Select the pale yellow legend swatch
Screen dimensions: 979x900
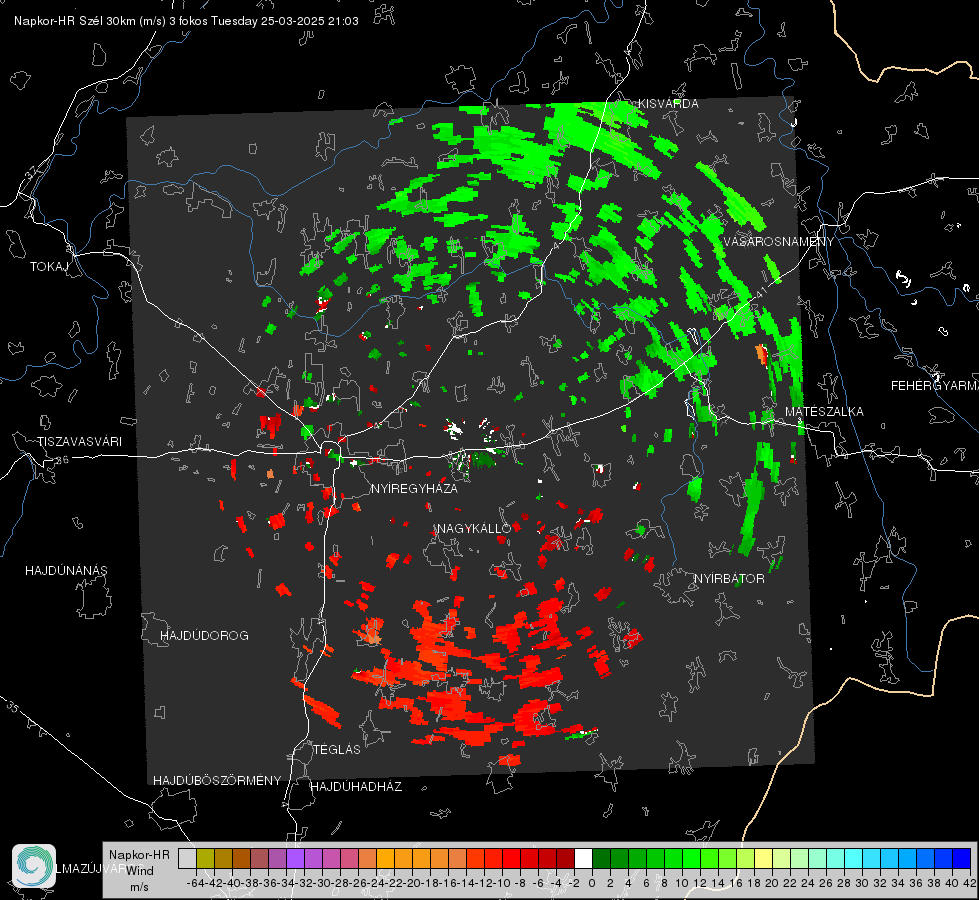764,858
